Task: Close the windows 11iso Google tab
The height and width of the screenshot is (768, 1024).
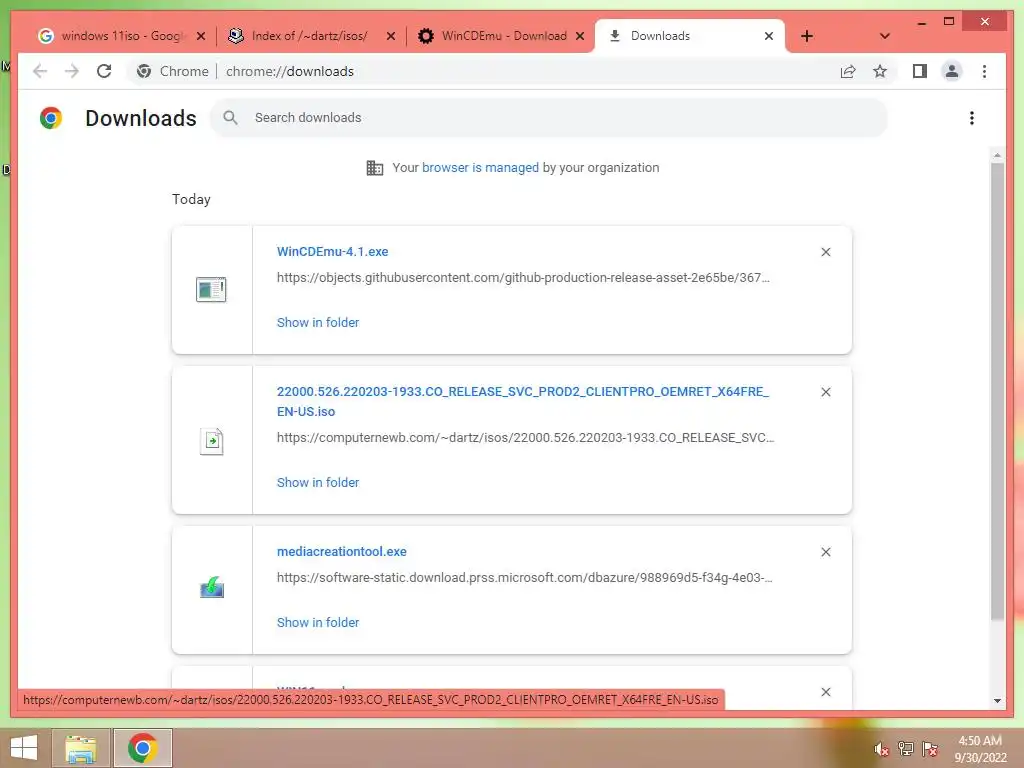Action: [x=201, y=36]
